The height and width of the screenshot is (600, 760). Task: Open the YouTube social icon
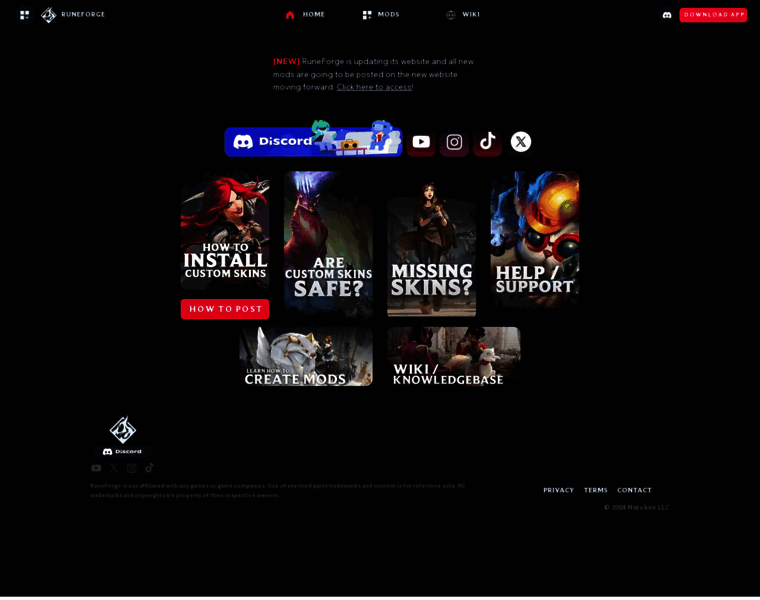tap(421, 142)
